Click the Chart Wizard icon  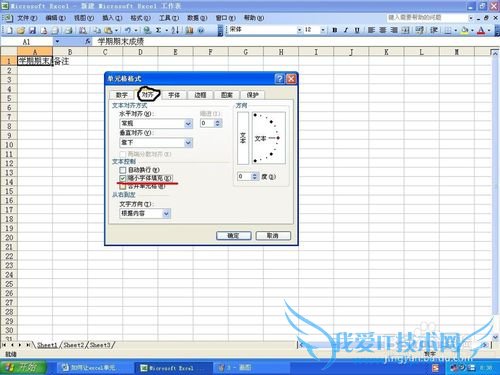tap(189, 30)
